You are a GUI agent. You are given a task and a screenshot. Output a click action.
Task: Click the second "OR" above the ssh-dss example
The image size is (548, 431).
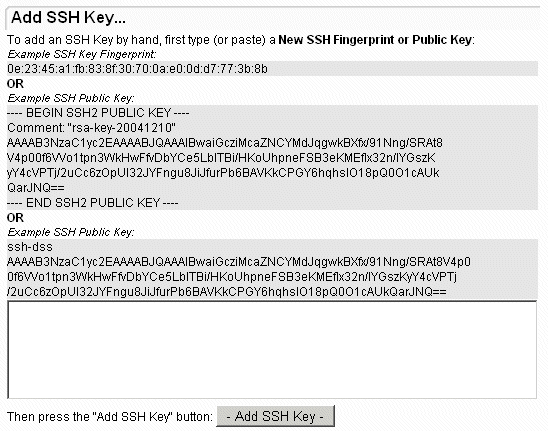(x=15, y=218)
